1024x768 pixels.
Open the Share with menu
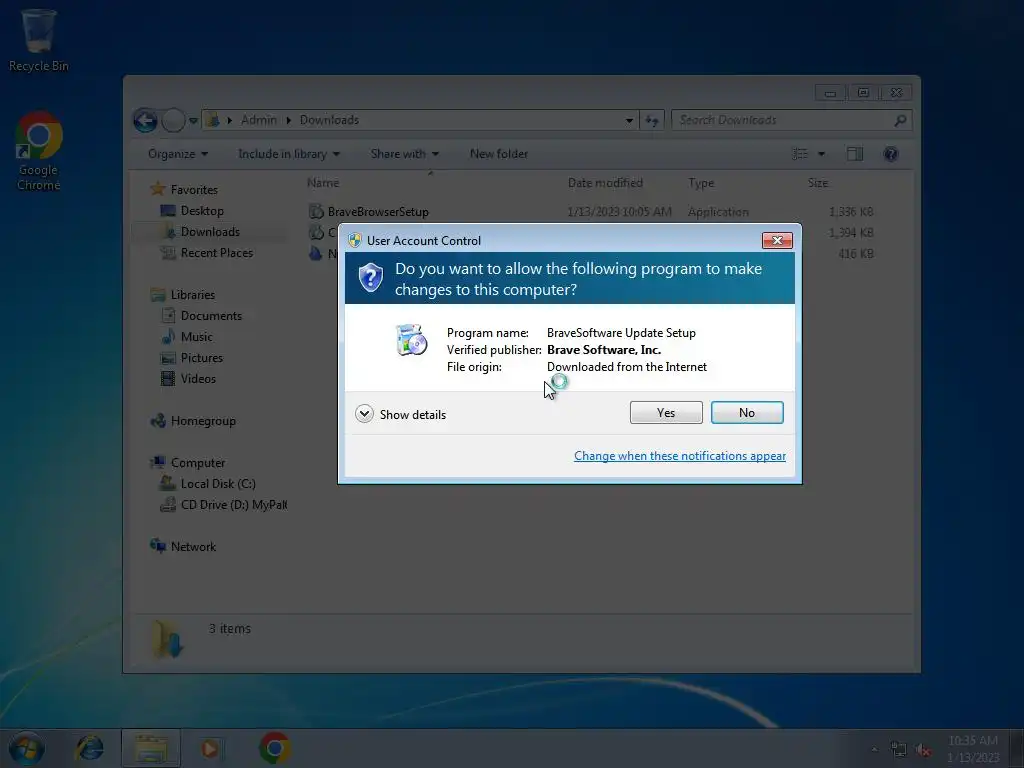pos(404,154)
